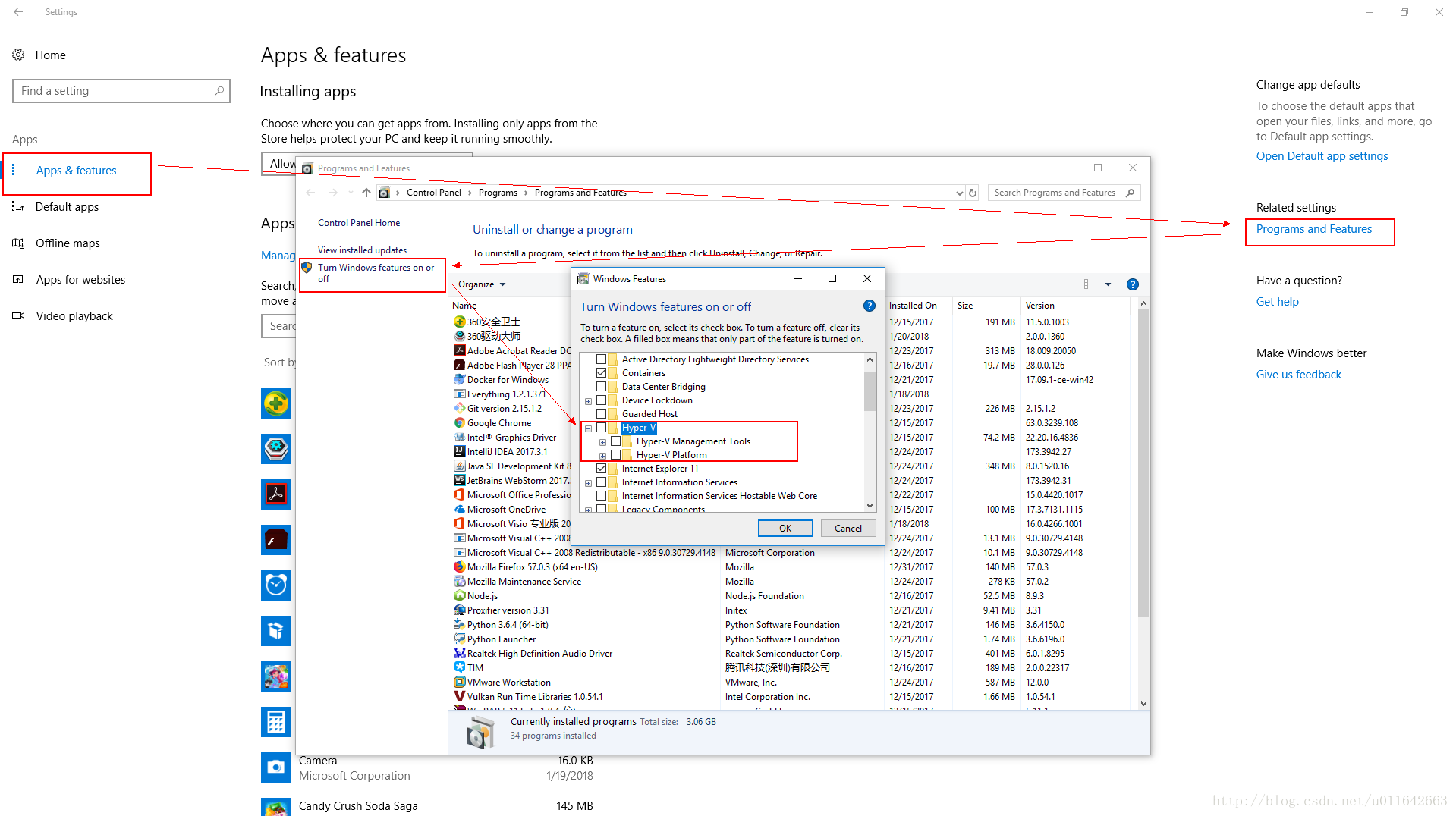Select Offline maps in sidebar
This screenshot has width=1456, height=816.
(68, 243)
